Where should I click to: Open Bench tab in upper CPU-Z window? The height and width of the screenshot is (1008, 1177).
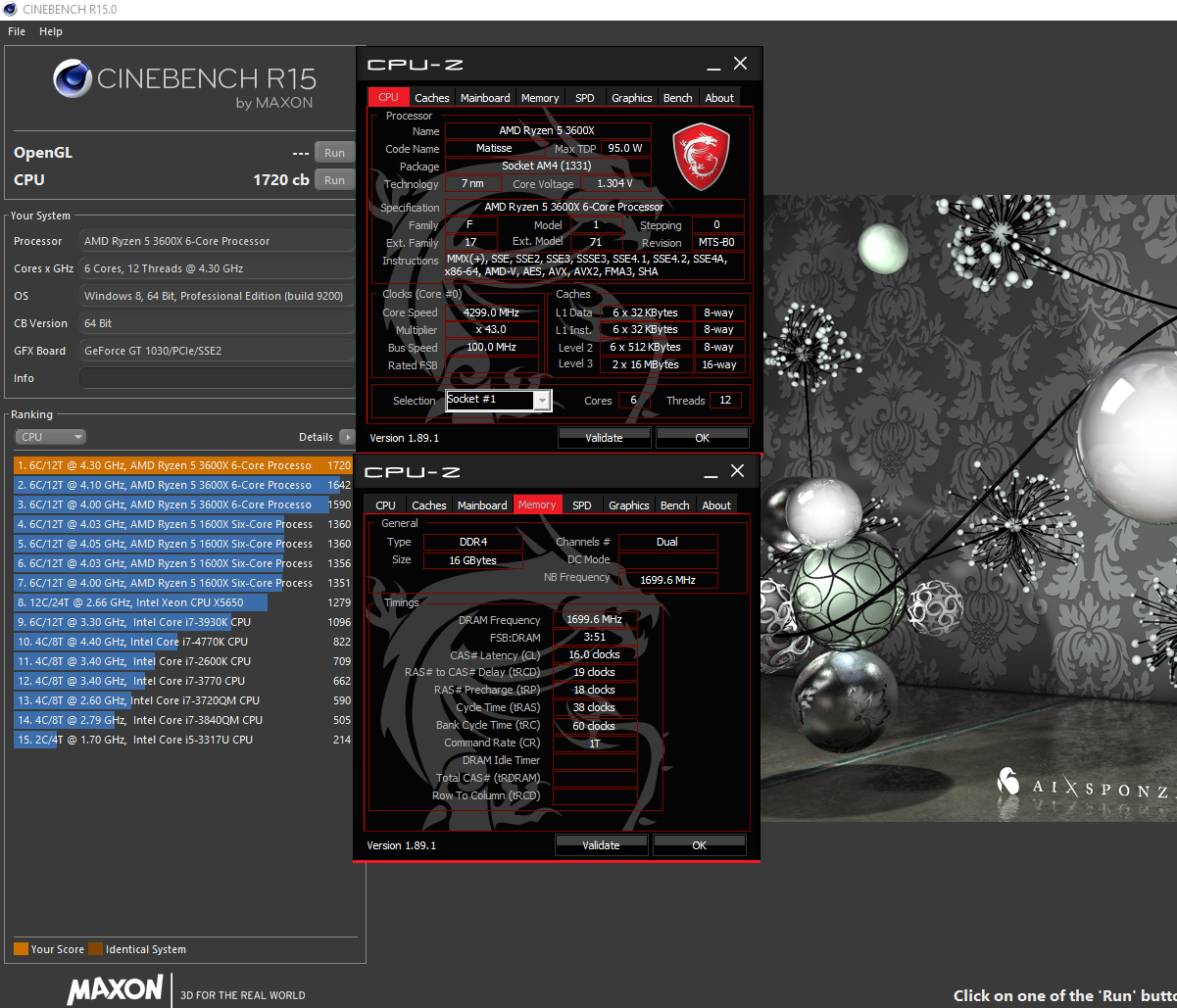coord(677,98)
